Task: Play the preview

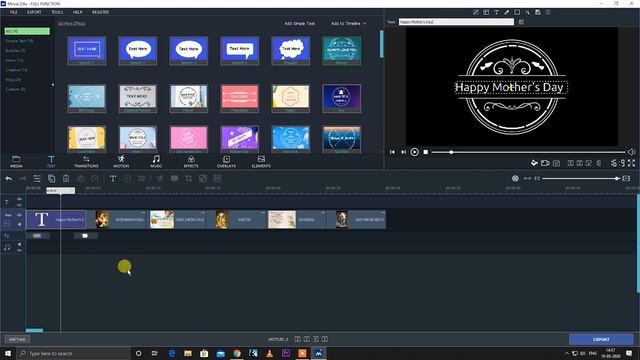Action: (x=414, y=152)
